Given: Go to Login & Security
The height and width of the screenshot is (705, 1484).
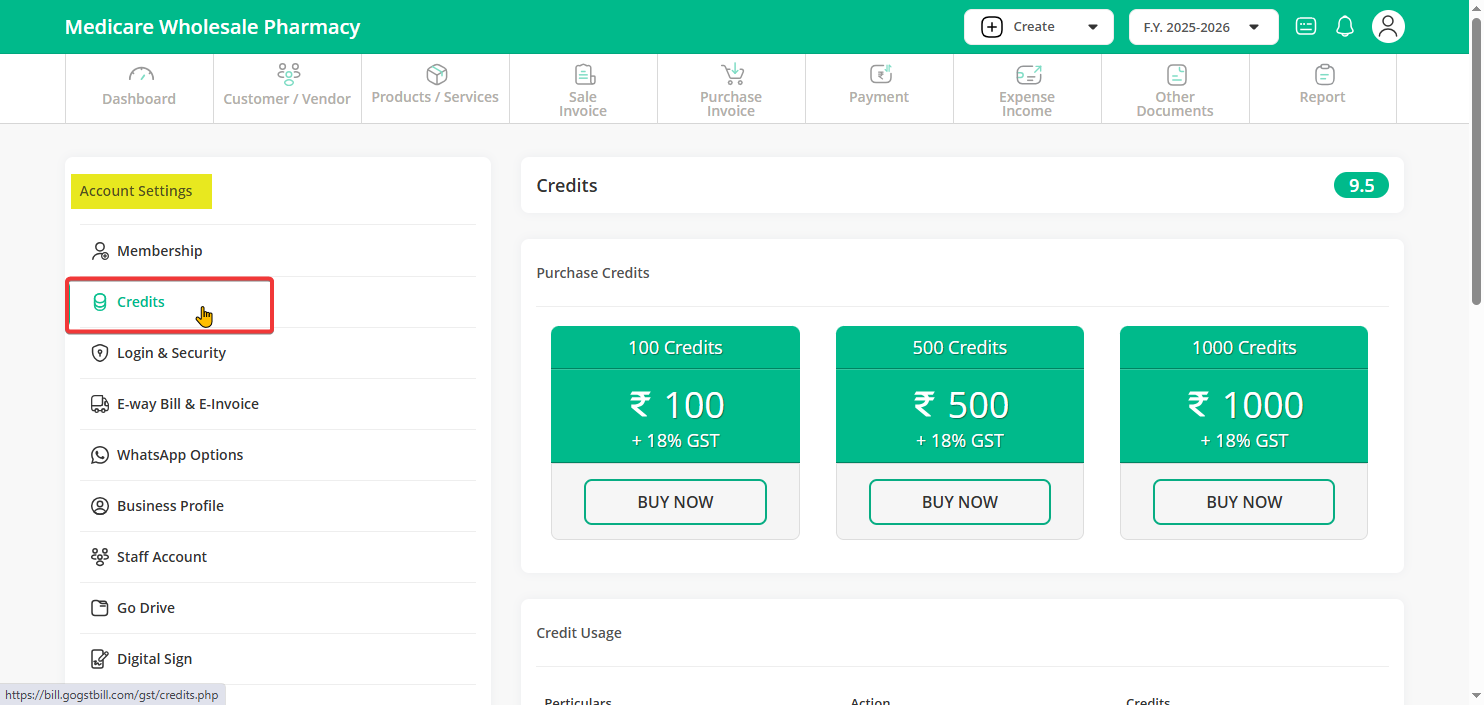Looking at the screenshot, I should (171, 353).
